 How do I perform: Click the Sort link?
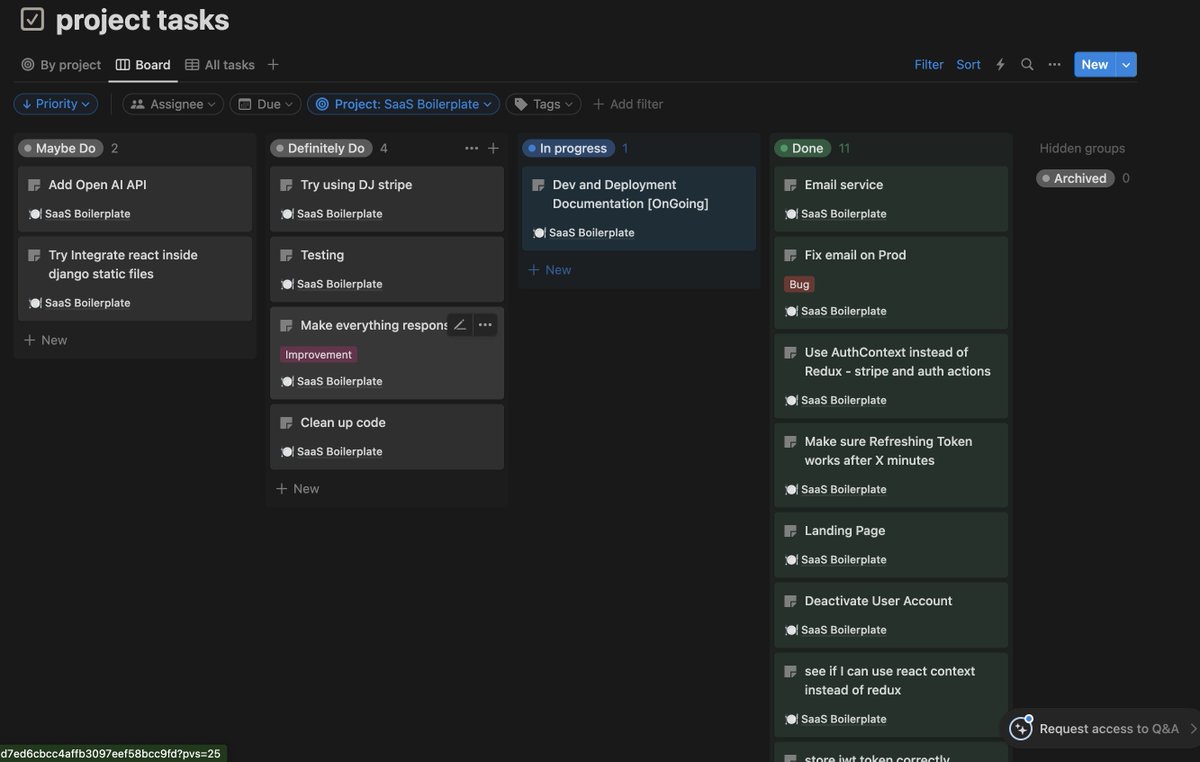coord(968,64)
